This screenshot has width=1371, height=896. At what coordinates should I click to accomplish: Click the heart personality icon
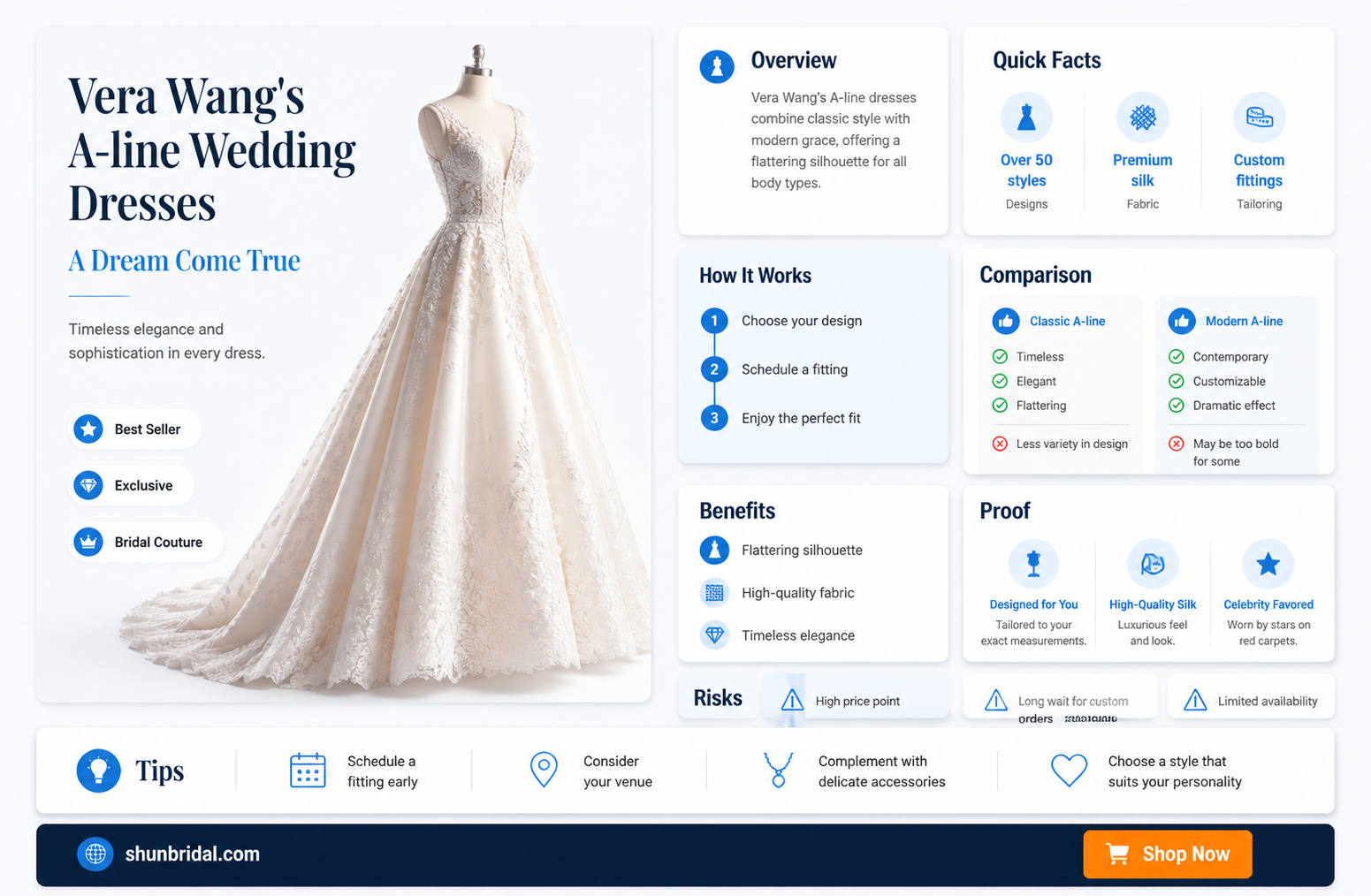1069,771
